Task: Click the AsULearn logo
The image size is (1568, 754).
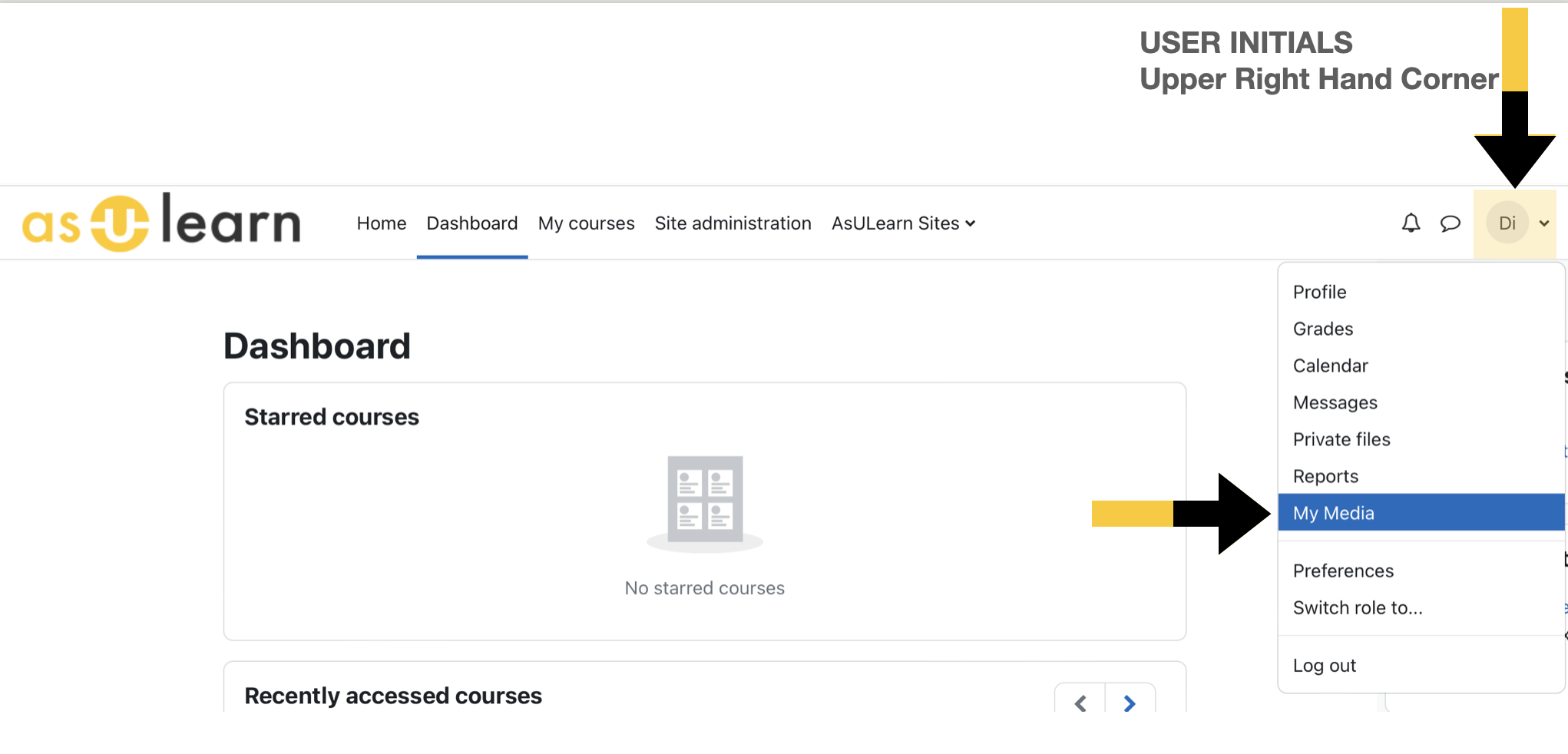Action: pyautogui.click(x=162, y=223)
